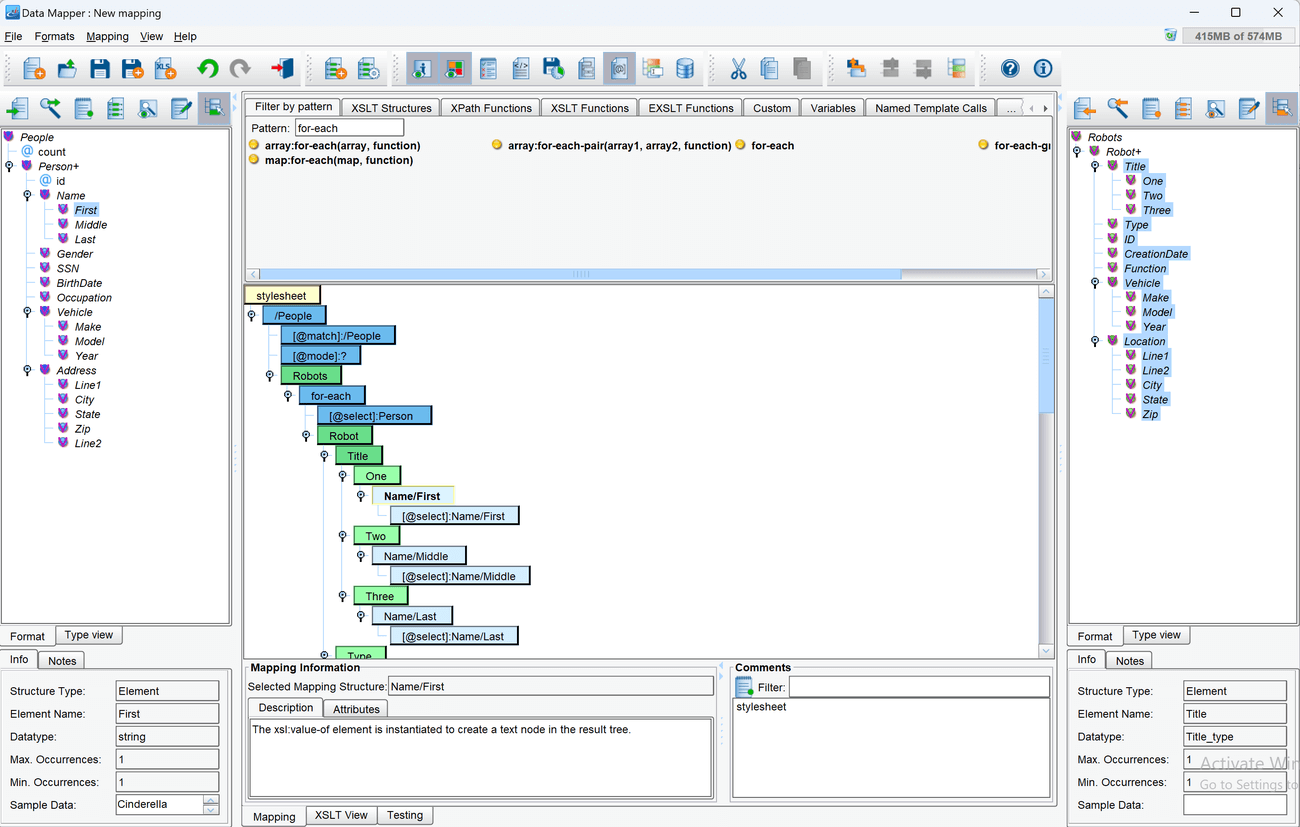This screenshot has height=827, width=1300.
Task: Undo the last mapping change
Action: pyautogui.click(x=208, y=68)
